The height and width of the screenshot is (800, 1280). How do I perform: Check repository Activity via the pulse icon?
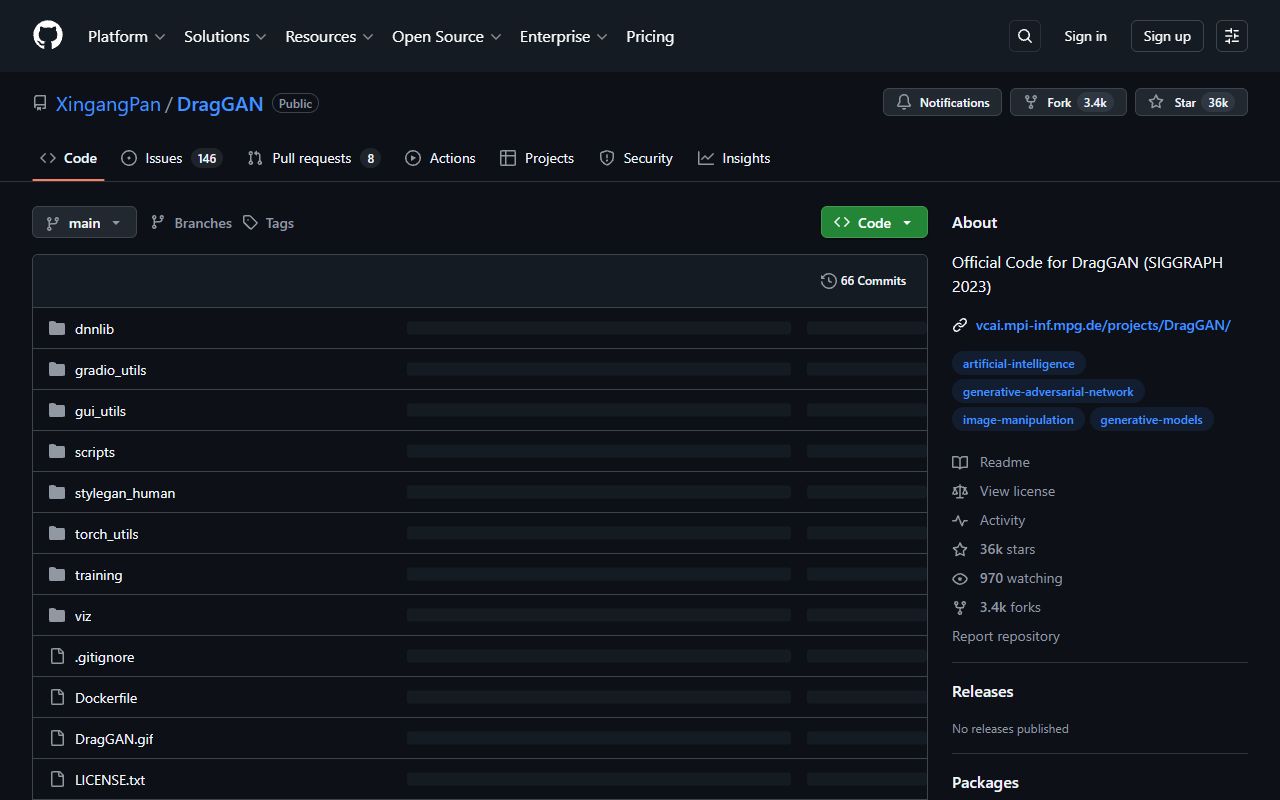pyautogui.click(x=960, y=520)
